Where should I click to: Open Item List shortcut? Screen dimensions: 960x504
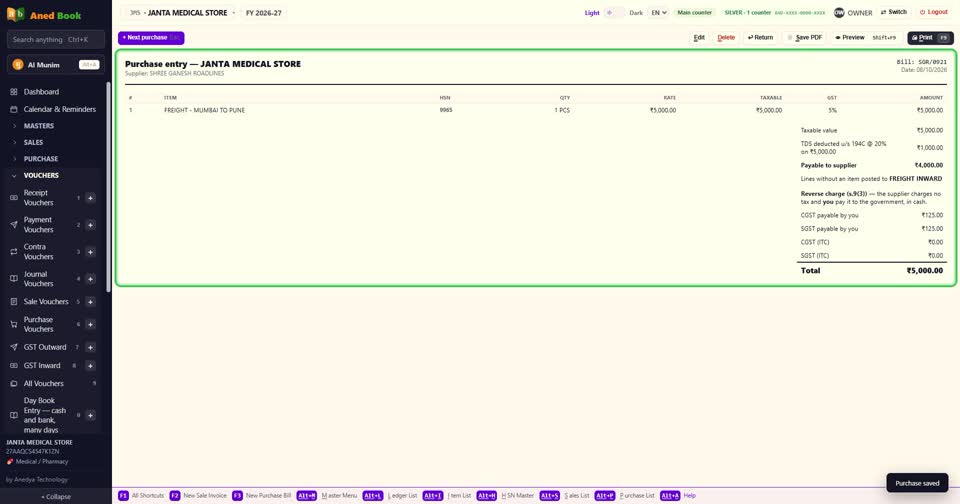click(447, 495)
